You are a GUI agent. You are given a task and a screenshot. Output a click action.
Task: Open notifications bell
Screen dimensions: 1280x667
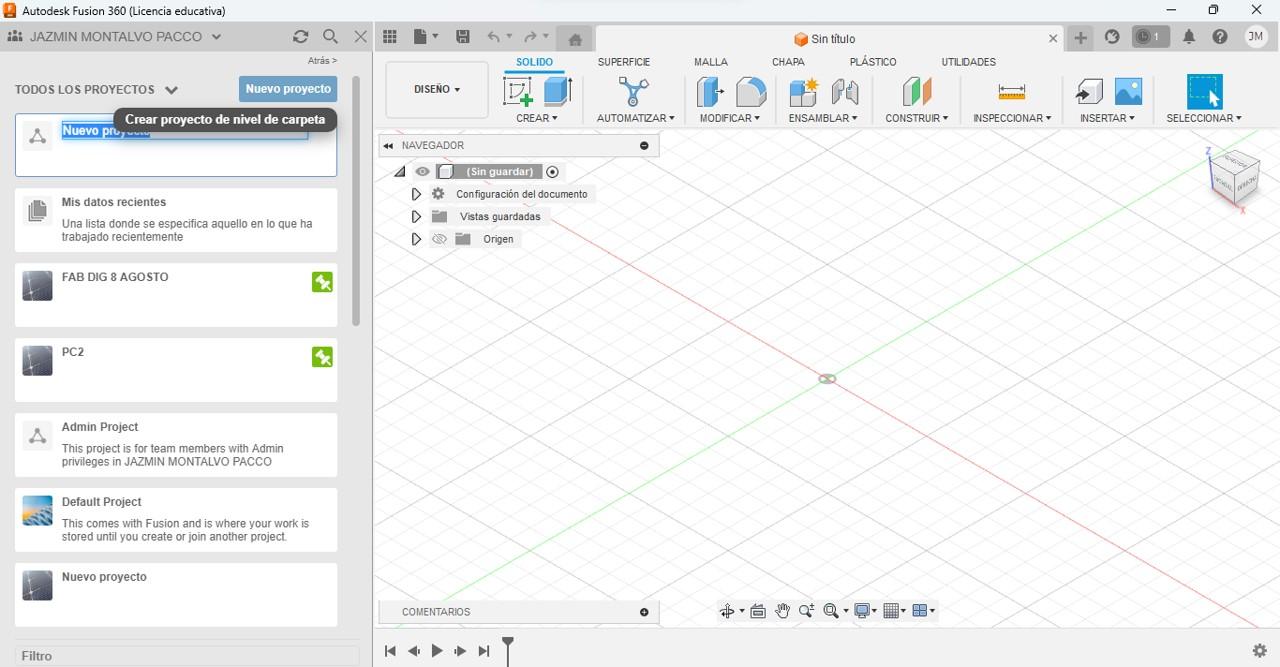[x=1189, y=37]
